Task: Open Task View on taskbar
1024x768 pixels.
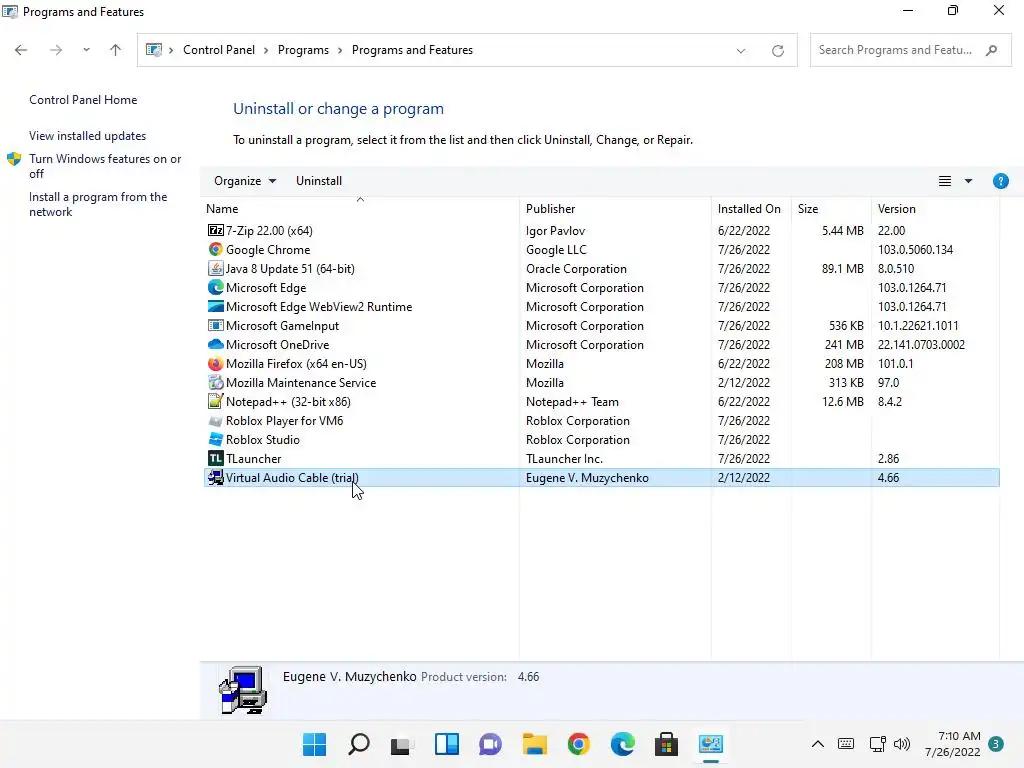Action: (402, 744)
